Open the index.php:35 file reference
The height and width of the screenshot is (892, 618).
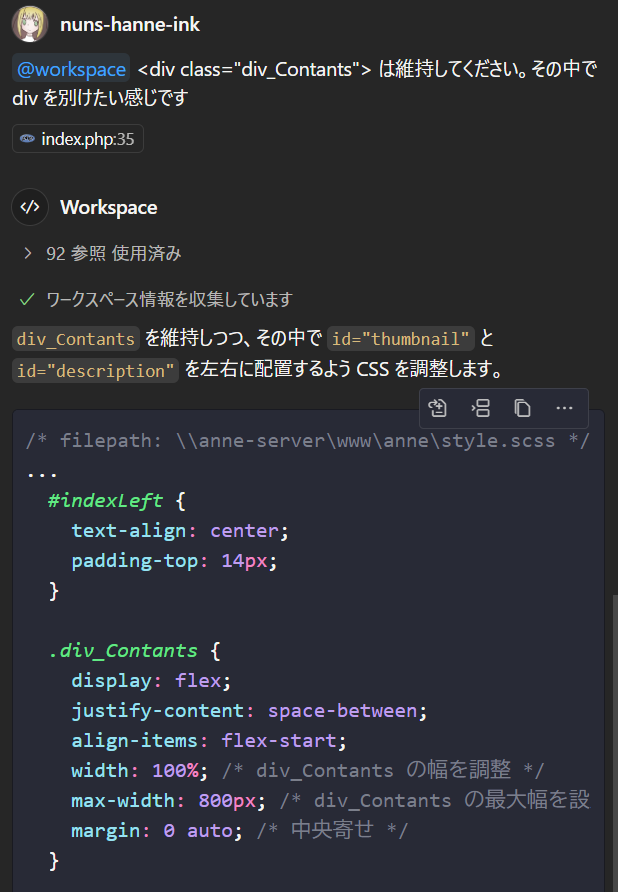[x=78, y=139]
